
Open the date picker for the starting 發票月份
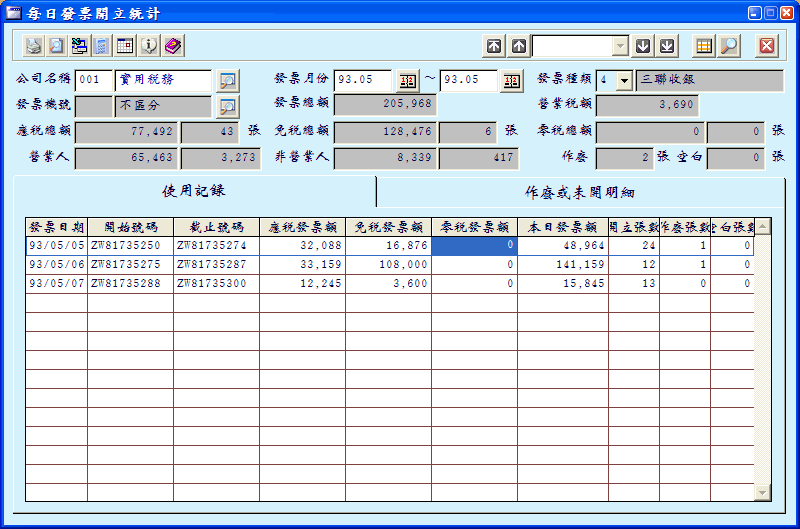pyautogui.click(x=408, y=80)
